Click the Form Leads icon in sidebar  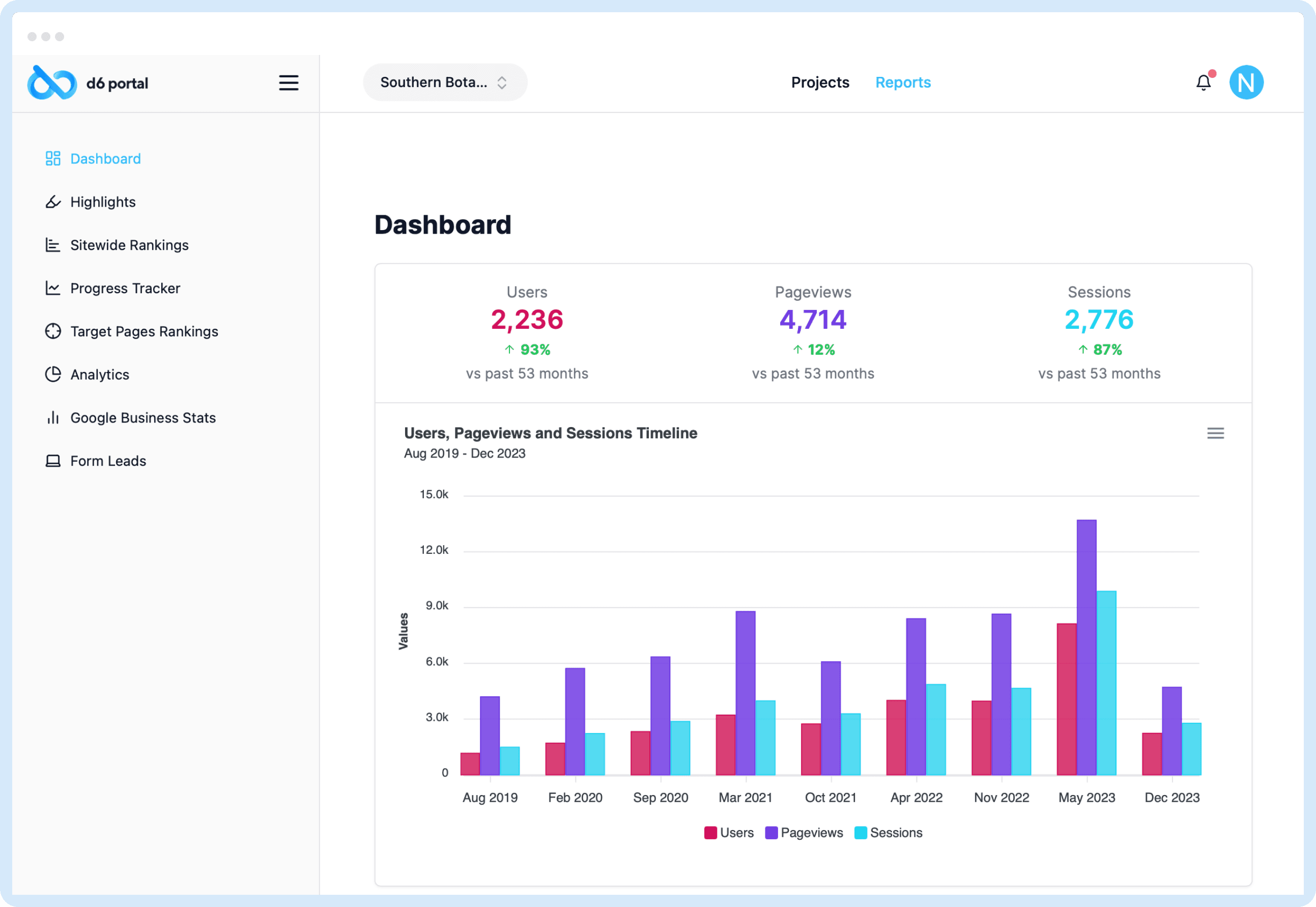52,460
